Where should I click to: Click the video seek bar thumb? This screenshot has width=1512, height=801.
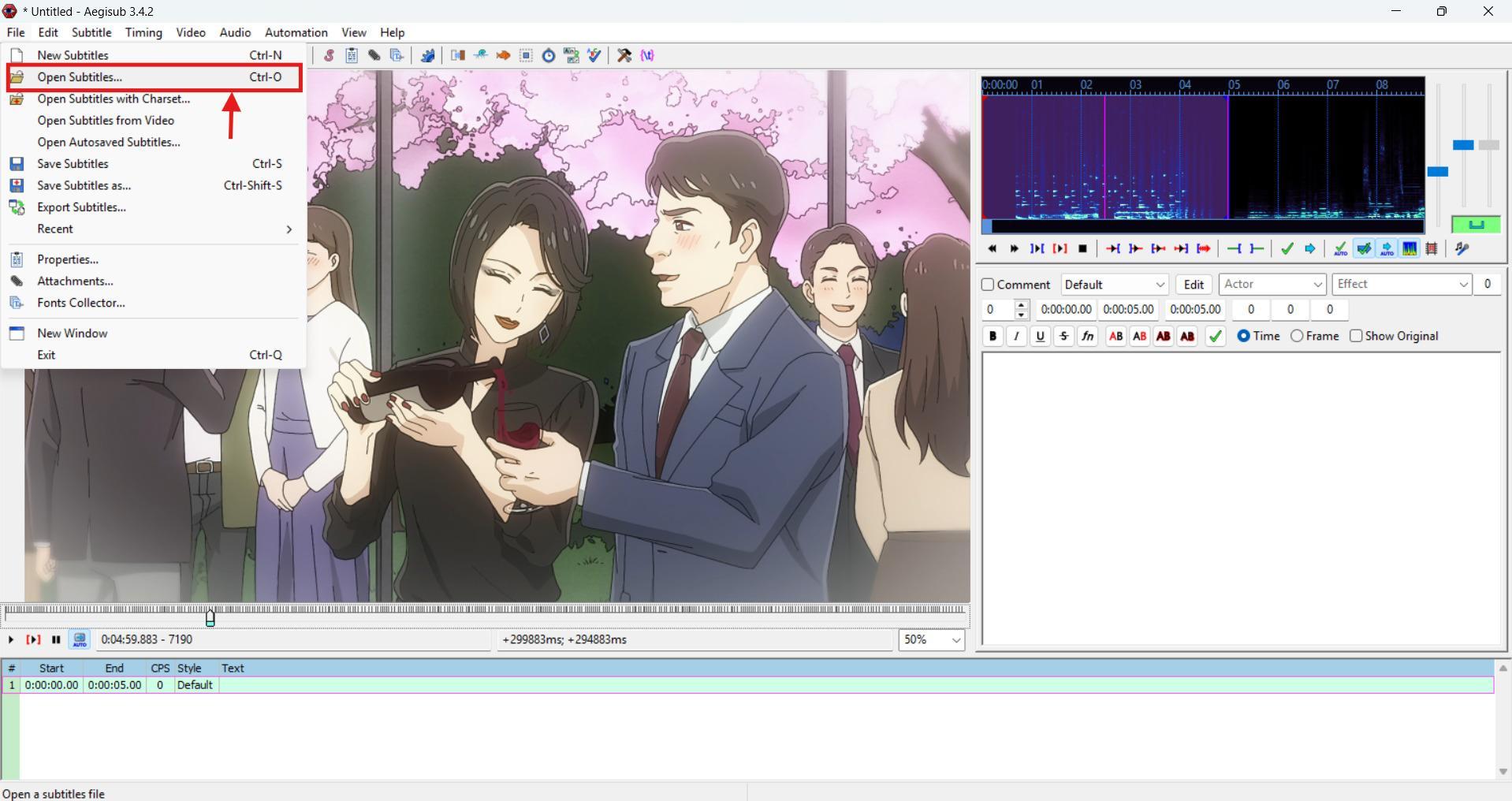tap(210, 617)
